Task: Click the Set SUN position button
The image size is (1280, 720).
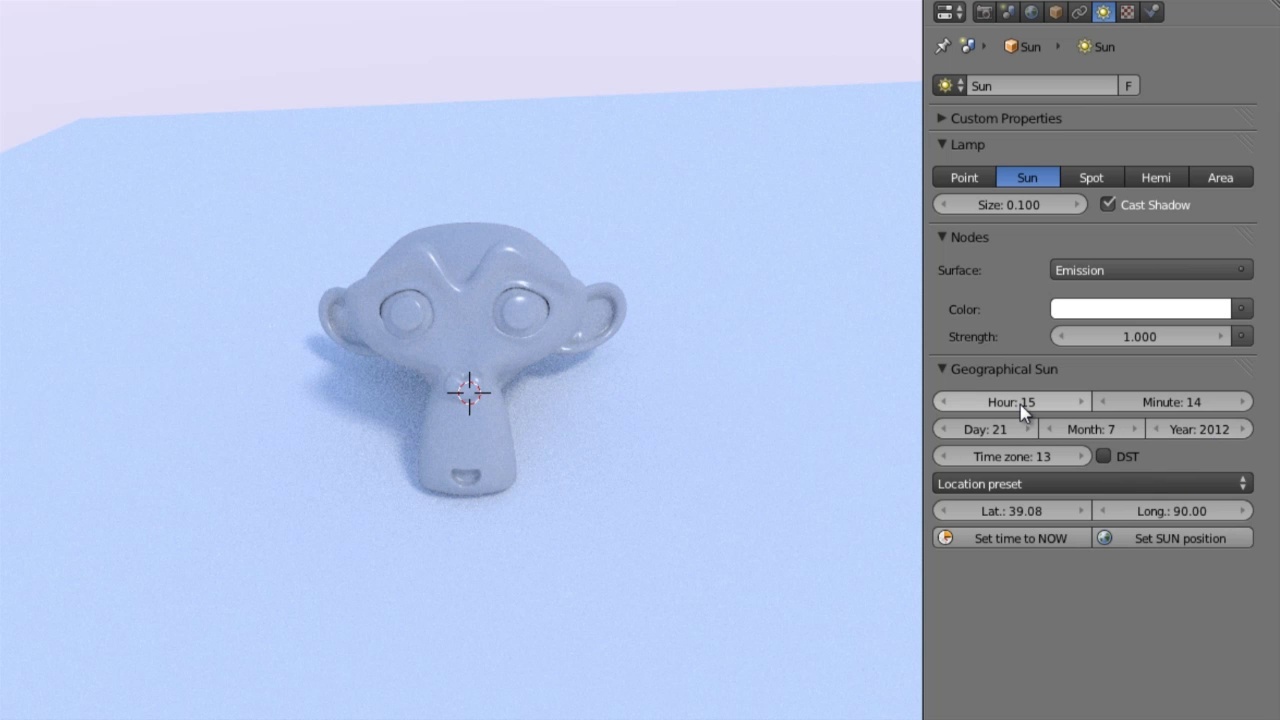Action: pyautogui.click(x=1173, y=538)
